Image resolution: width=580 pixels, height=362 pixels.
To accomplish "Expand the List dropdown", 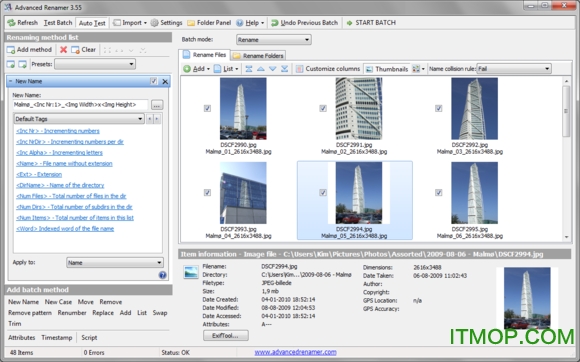I will tap(237, 69).
